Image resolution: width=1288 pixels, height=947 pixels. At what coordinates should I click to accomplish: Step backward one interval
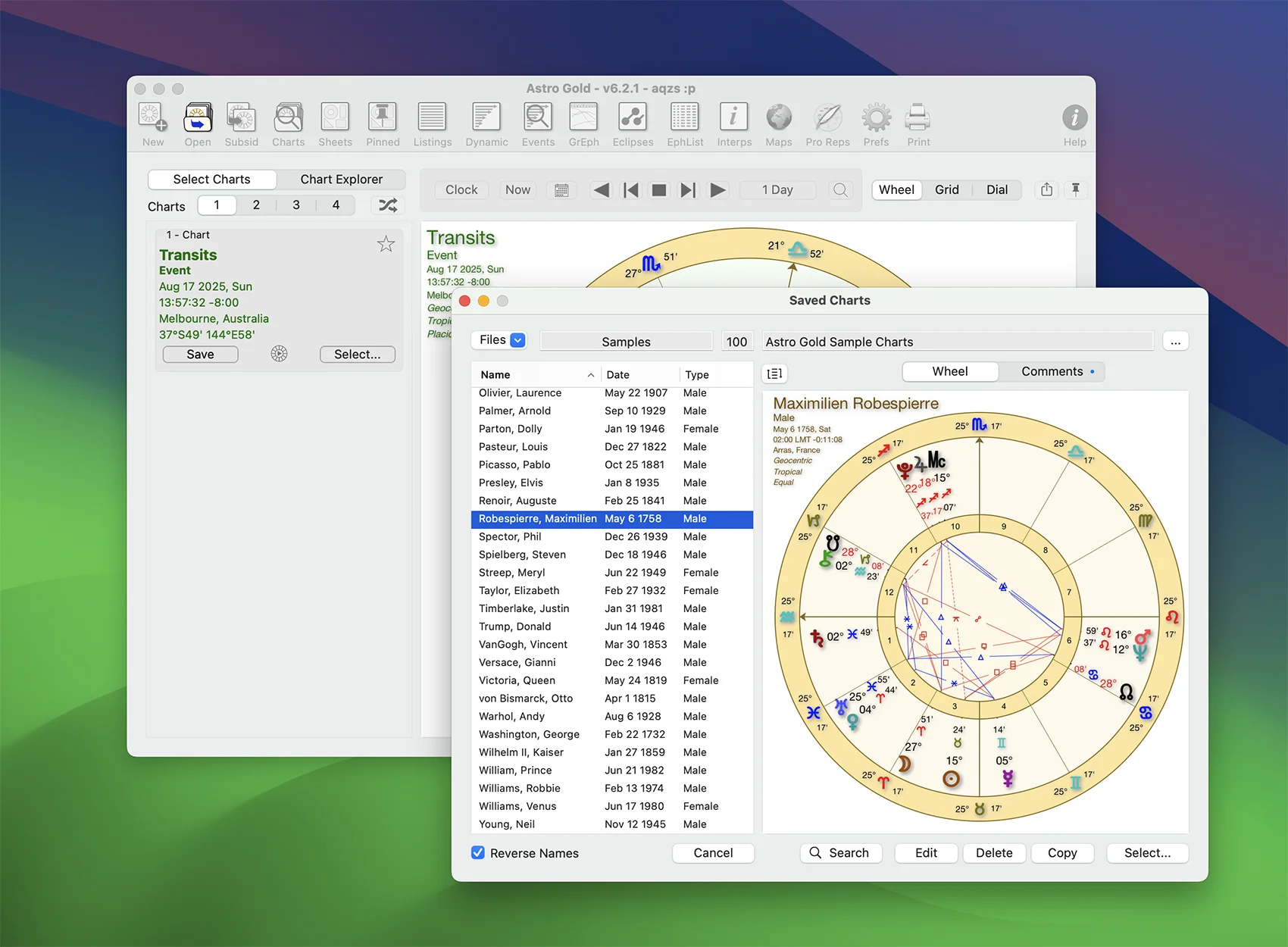click(x=601, y=190)
